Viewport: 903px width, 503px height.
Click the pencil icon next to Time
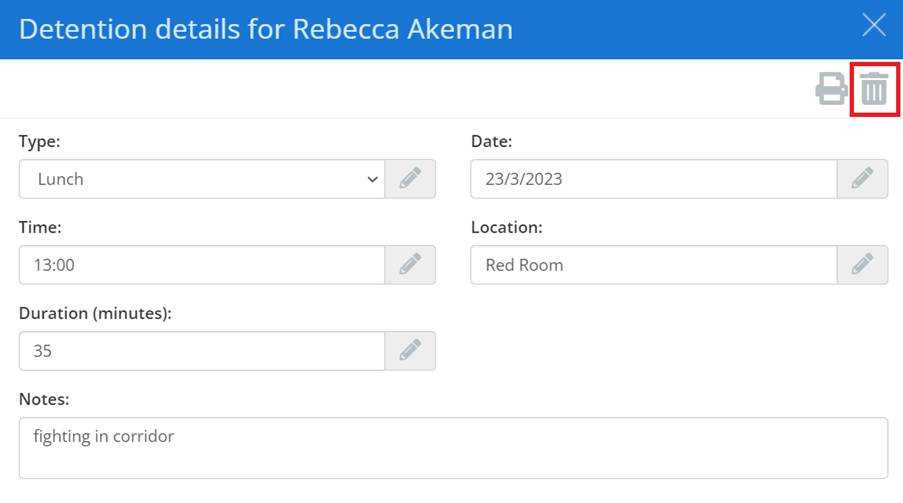(x=410, y=265)
